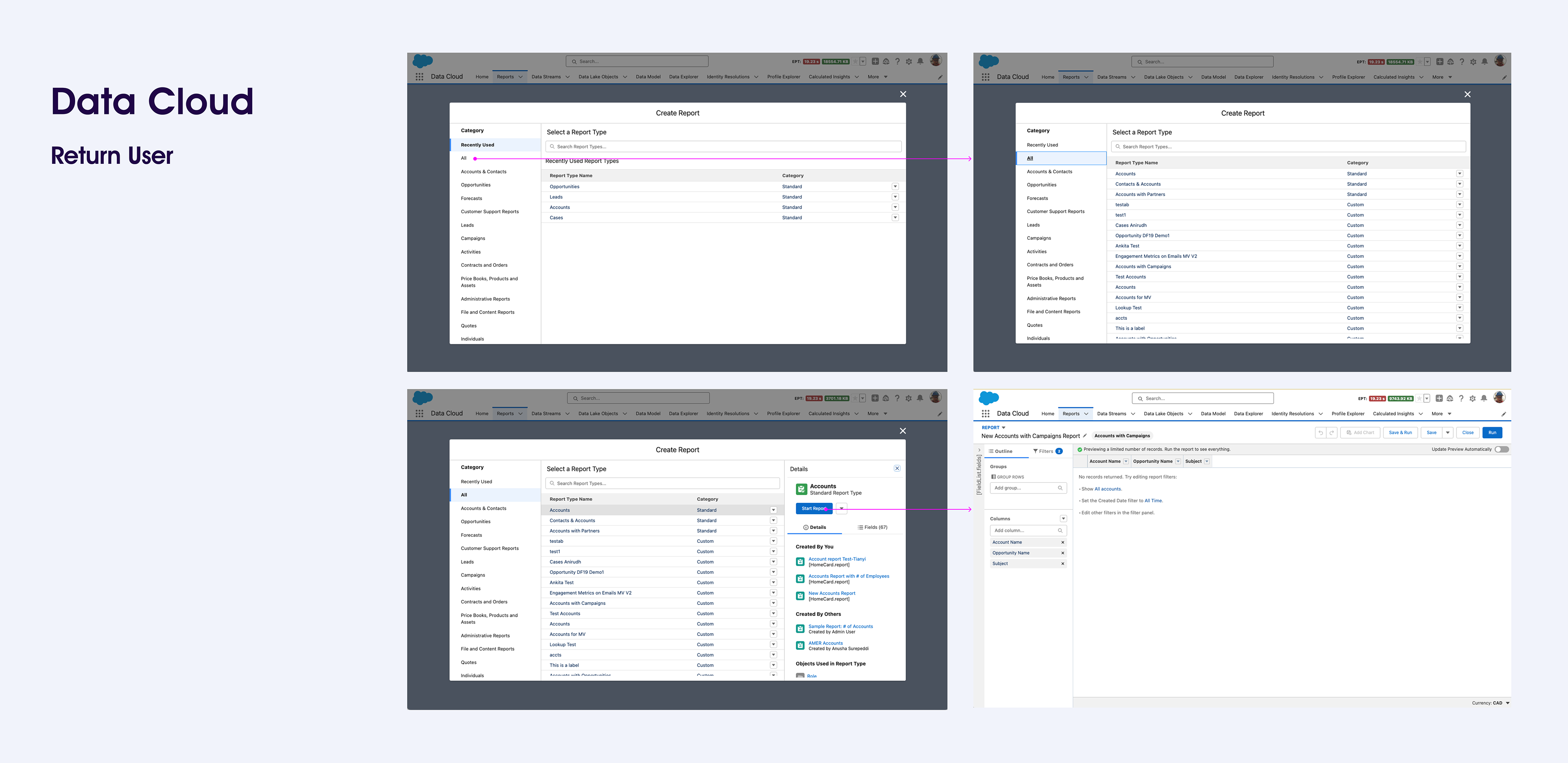This screenshot has width=1568, height=763.
Task: Click Add group input field
Action: 1028,488
